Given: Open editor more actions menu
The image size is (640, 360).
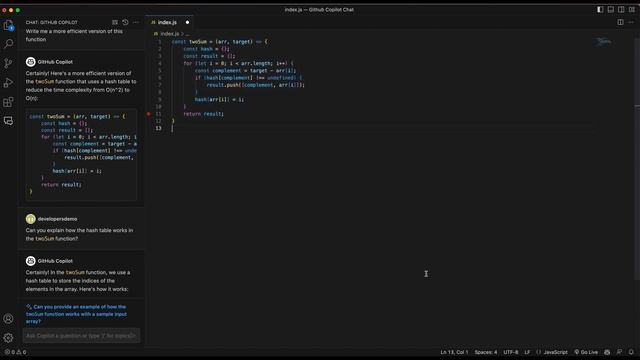Looking at the screenshot, I should click(631, 22).
